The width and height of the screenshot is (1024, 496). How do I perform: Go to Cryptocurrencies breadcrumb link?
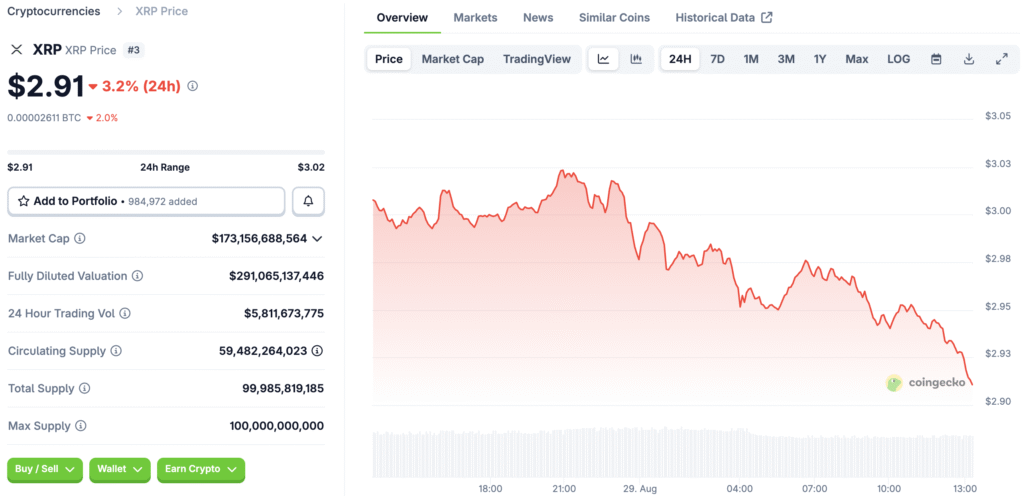[54, 11]
